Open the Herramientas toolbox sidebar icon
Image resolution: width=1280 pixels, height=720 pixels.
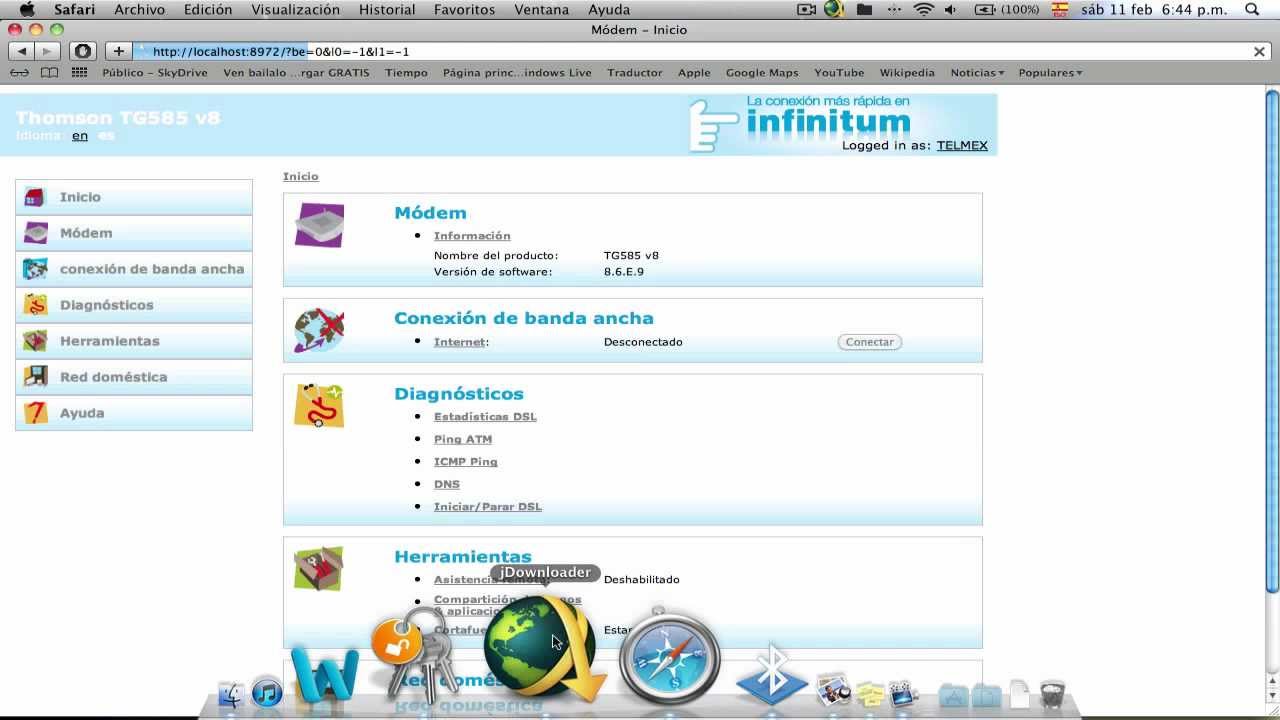click(35, 341)
